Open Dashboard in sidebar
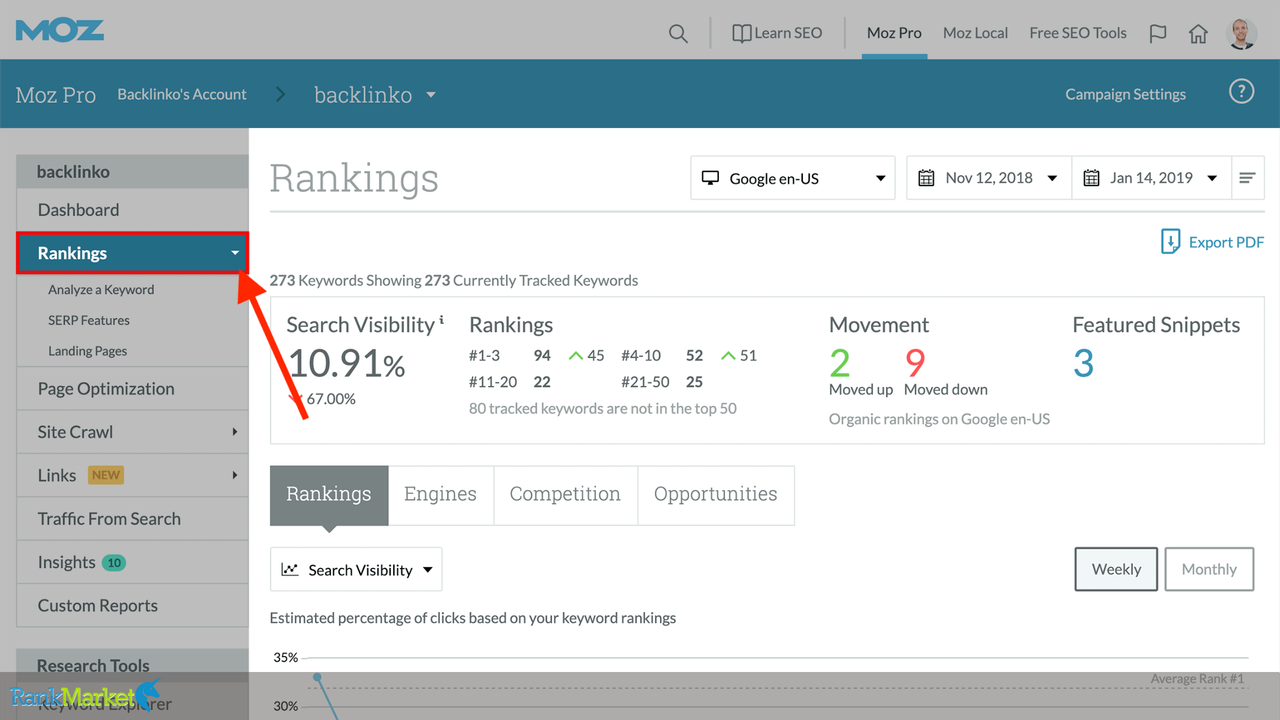Screen dimensions: 1280x720 132,210
